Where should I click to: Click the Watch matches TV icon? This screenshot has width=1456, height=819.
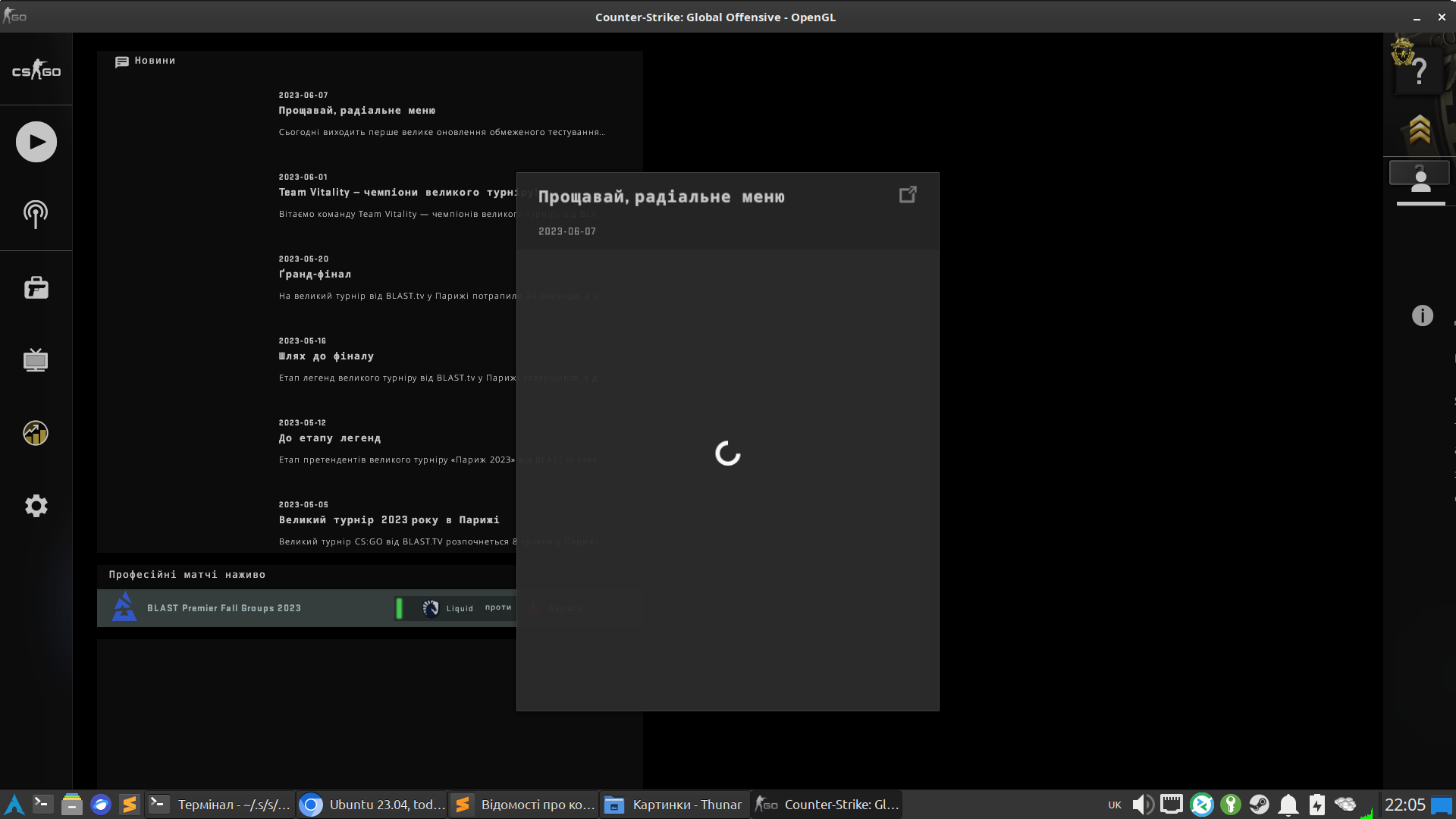[x=36, y=360]
